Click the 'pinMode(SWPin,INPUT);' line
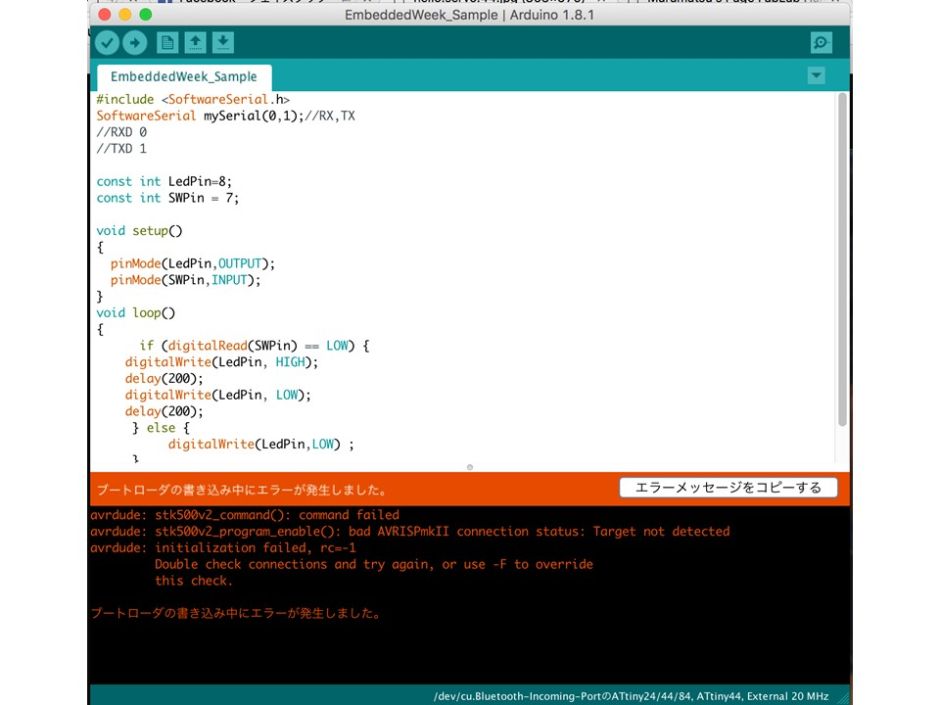The width and height of the screenshot is (940, 705). [x=185, y=280]
